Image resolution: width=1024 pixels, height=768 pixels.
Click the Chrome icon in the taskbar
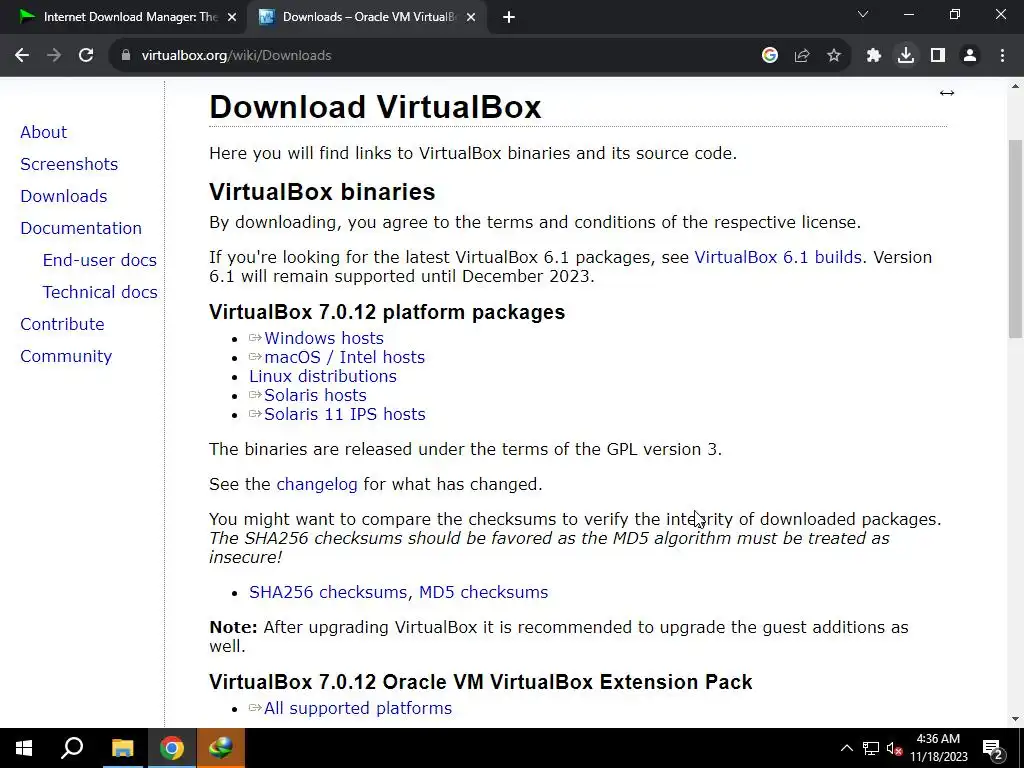pyautogui.click(x=172, y=748)
